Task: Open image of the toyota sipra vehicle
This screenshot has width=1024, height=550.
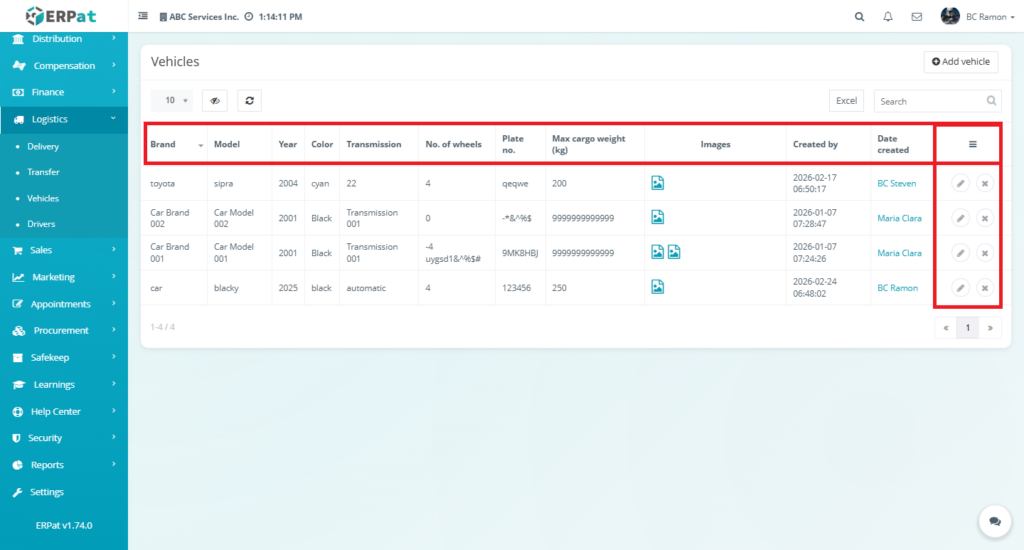Action: (x=658, y=183)
